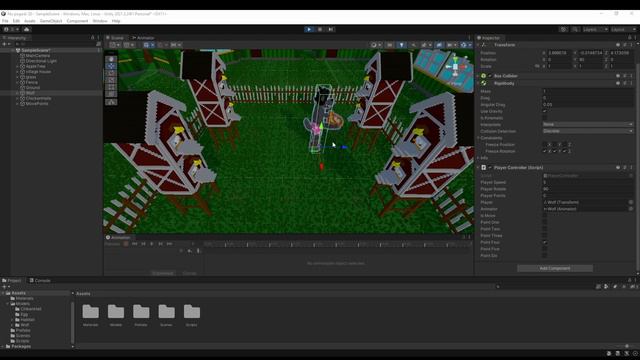Click the scene orientation gizmo
The width and height of the screenshot is (640, 360).
coord(456,67)
